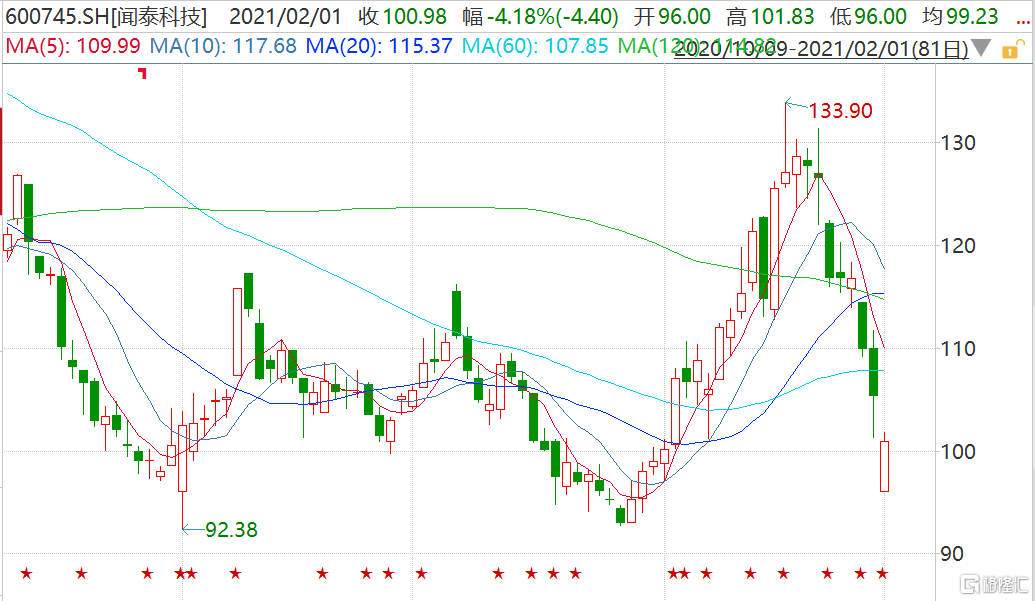
Task: Click the low price 低96.00
Action: pos(868,16)
